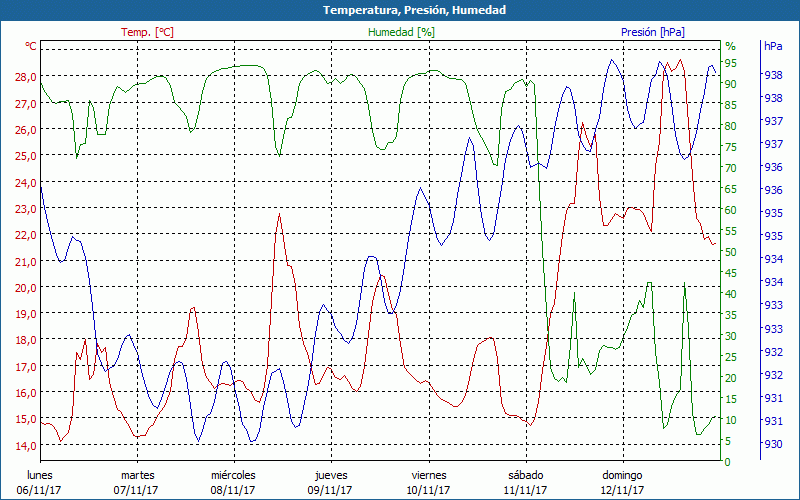Screen dimensions: 800x500
Task: Click the 14,0 temperature axis value
Action: click(26, 445)
